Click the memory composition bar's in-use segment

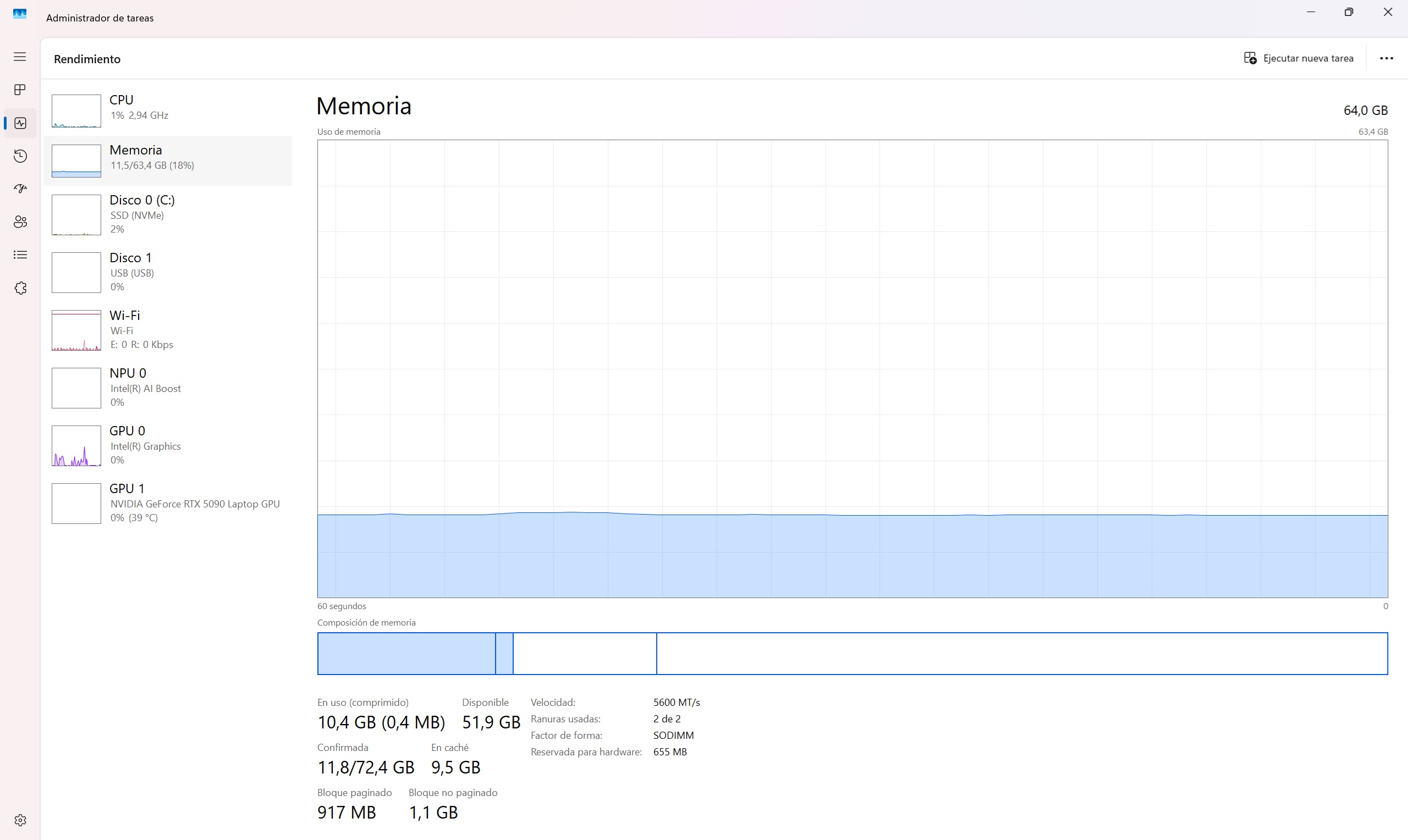(406, 654)
